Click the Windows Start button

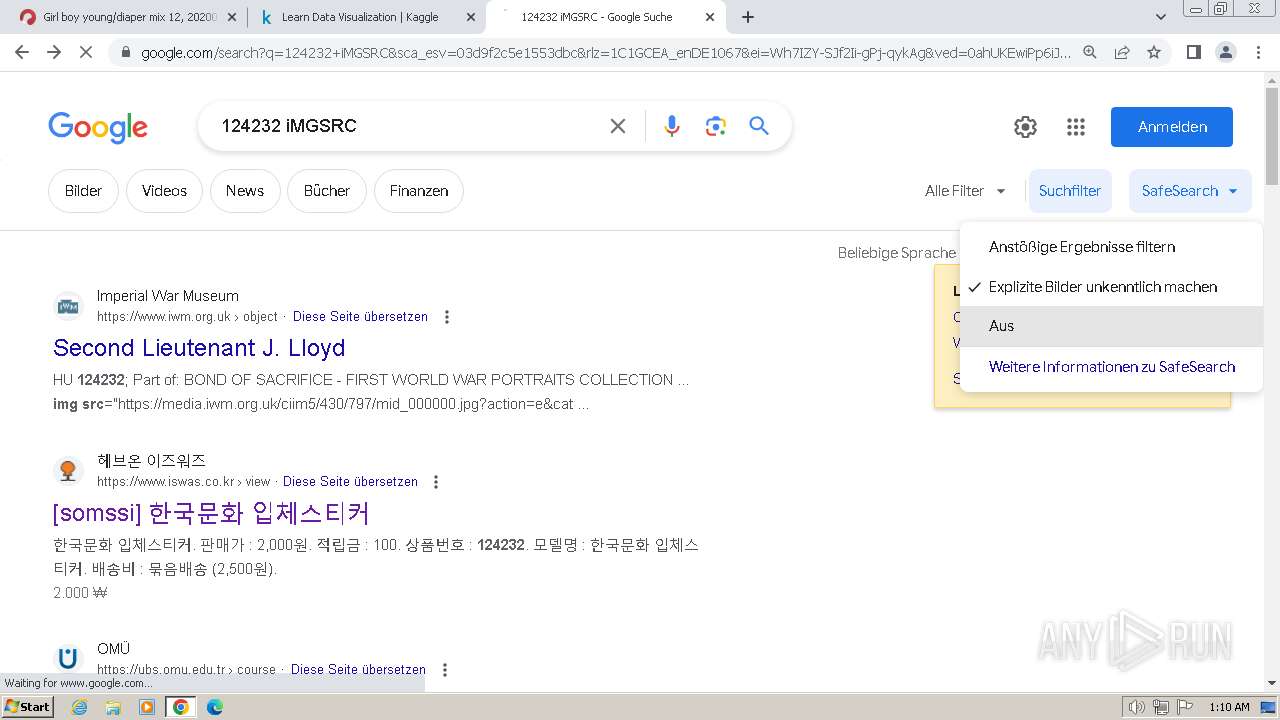(28, 707)
